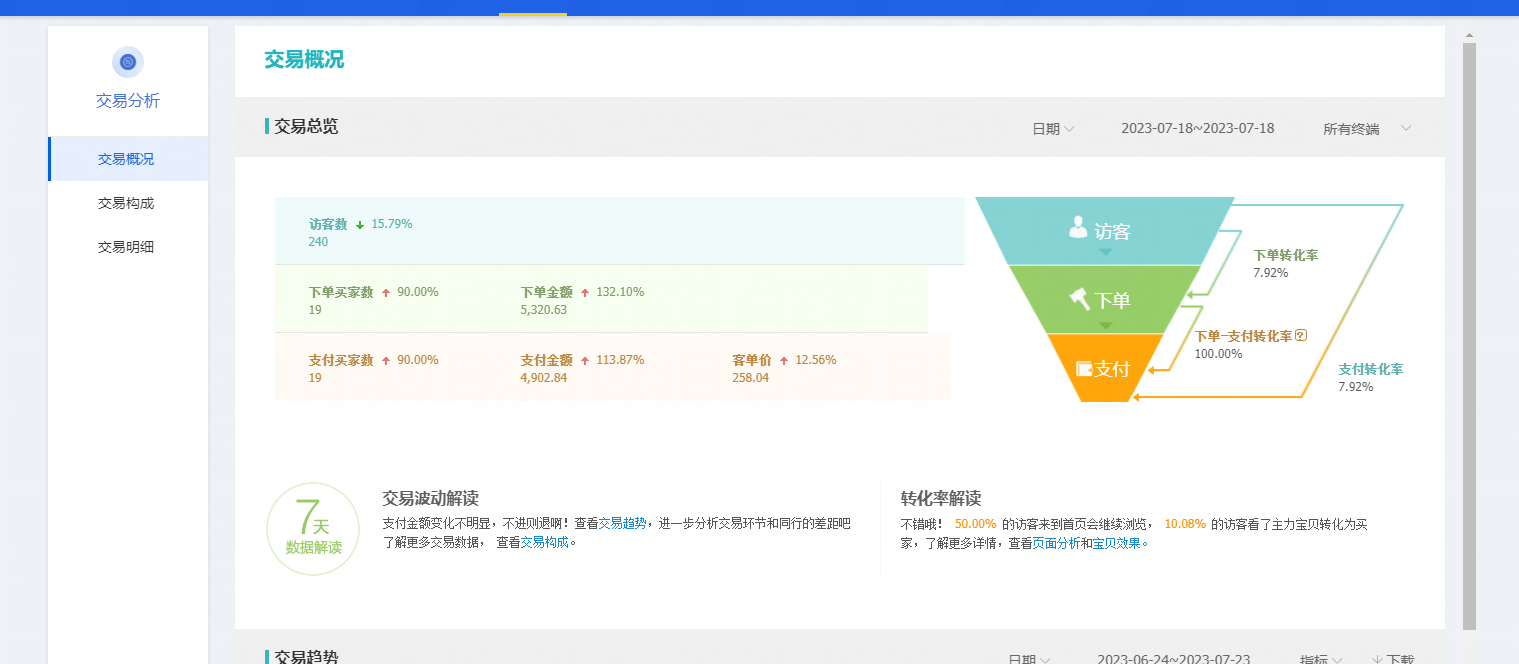Click the 下载 download icon at bottom right
This screenshot has width=1519, height=664.
click(x=1378, y=658)
